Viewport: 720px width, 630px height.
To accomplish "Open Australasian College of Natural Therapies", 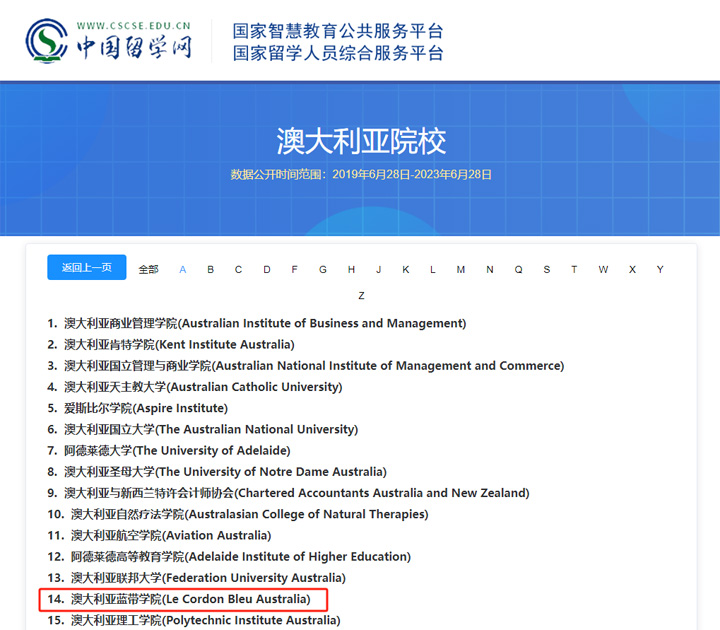I will (x=238, y=514).
